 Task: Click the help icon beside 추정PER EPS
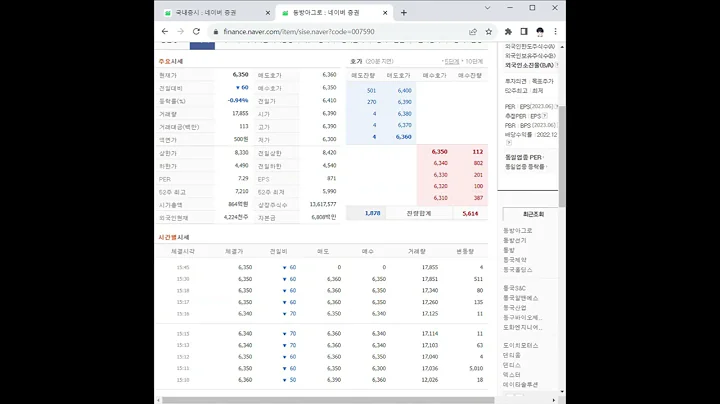(545, 116)
